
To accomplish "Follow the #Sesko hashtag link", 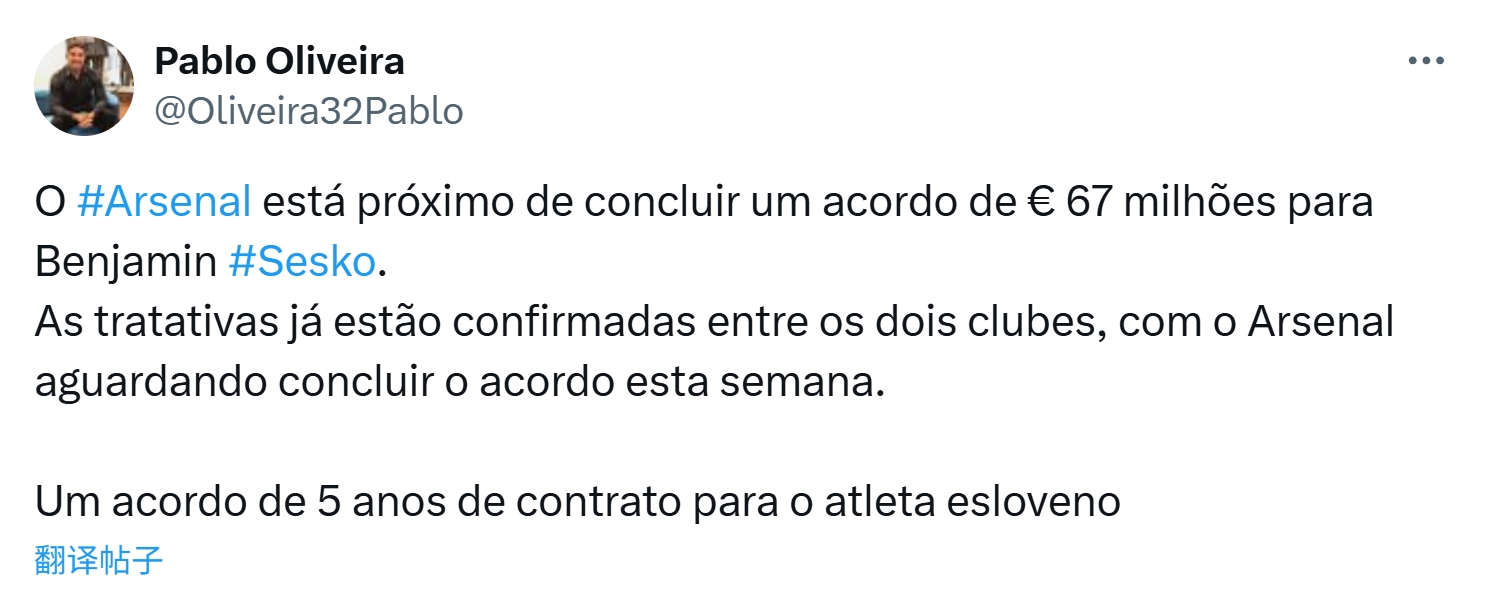I will 302,261.
